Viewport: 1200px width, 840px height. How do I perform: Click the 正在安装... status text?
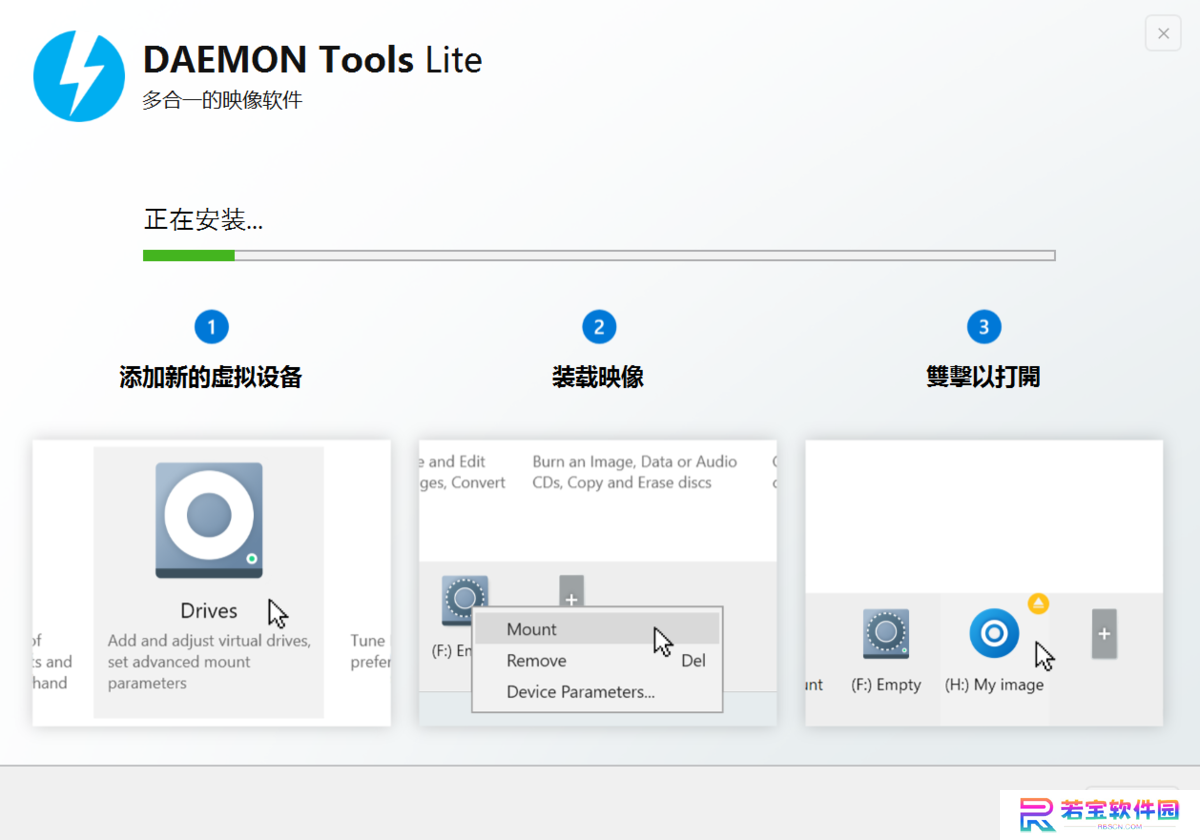203,220
